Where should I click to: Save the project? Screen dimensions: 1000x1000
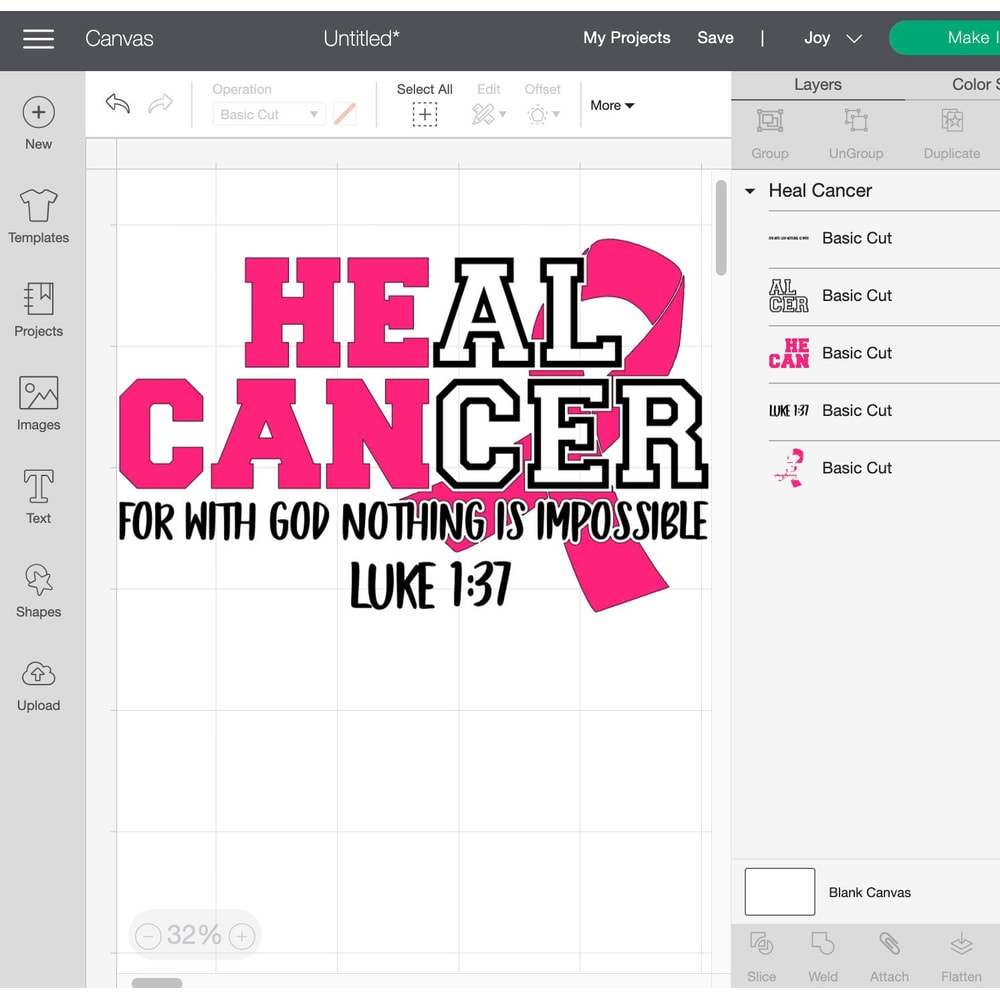(x=715, y=37)
